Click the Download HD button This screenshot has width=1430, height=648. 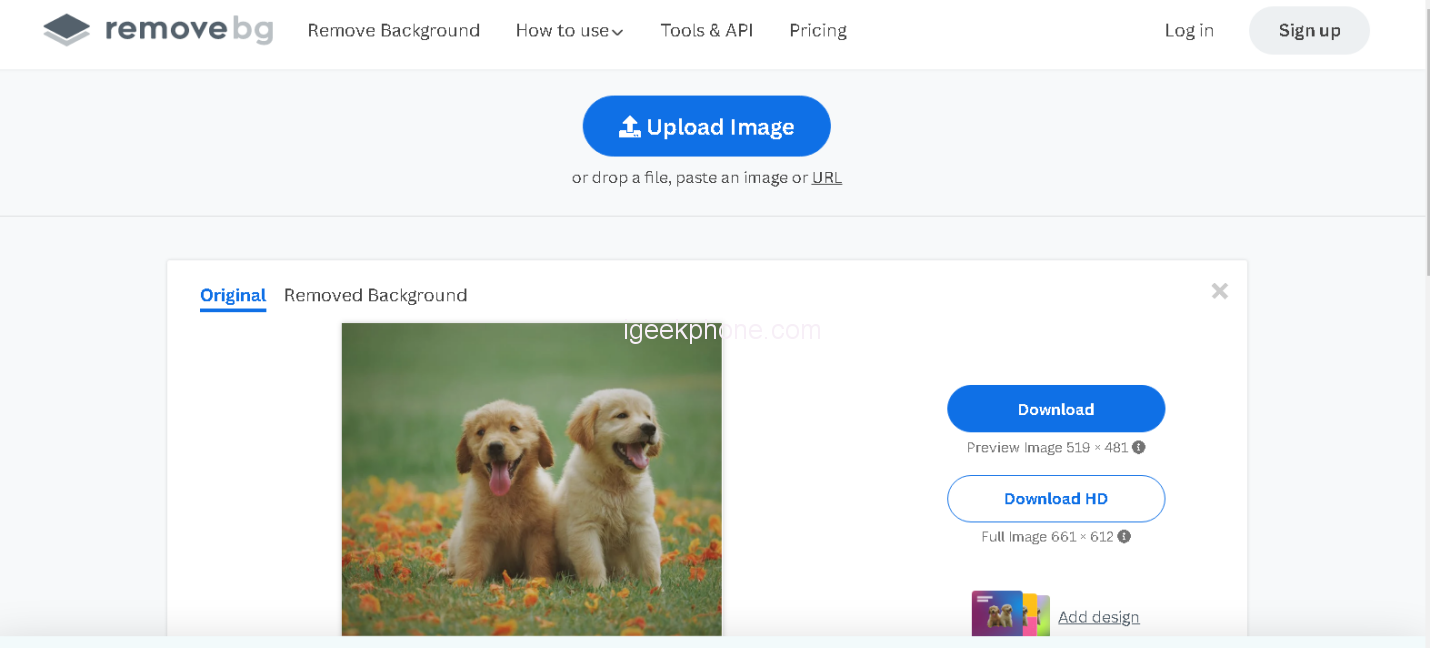[1056, 499]
